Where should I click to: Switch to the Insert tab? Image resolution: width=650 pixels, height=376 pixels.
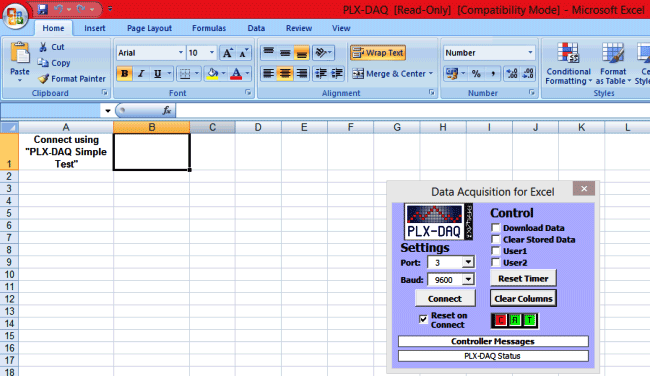[95, 28]
